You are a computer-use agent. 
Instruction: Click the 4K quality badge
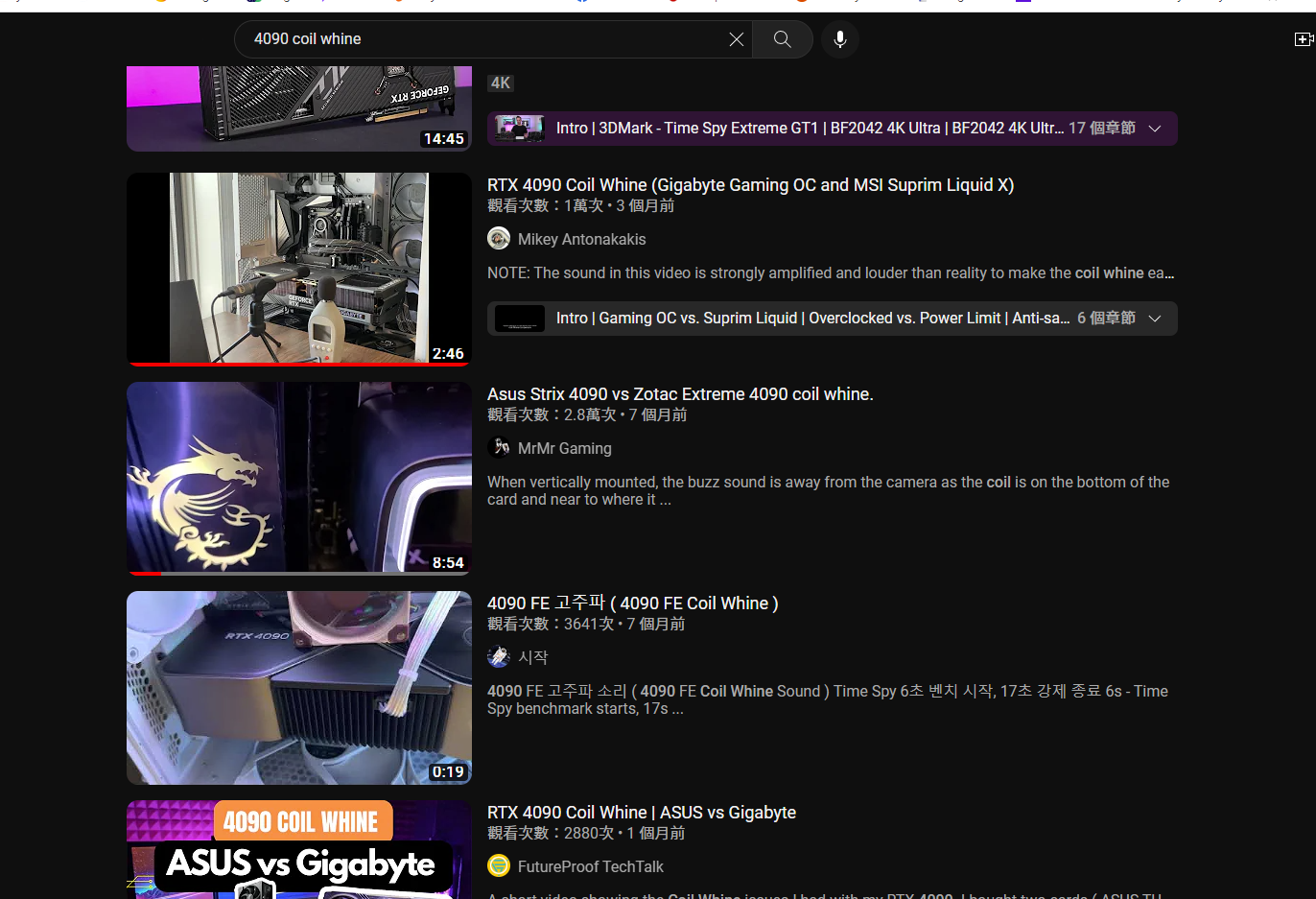(x=501, y=83)
